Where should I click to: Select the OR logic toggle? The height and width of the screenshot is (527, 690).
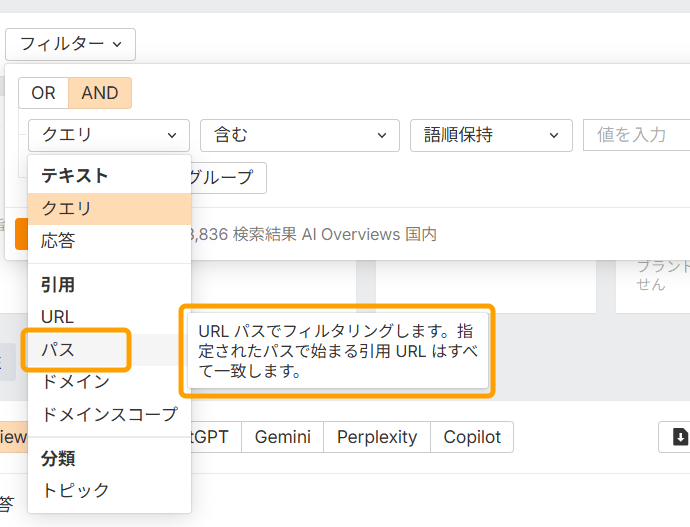[43, 93]
